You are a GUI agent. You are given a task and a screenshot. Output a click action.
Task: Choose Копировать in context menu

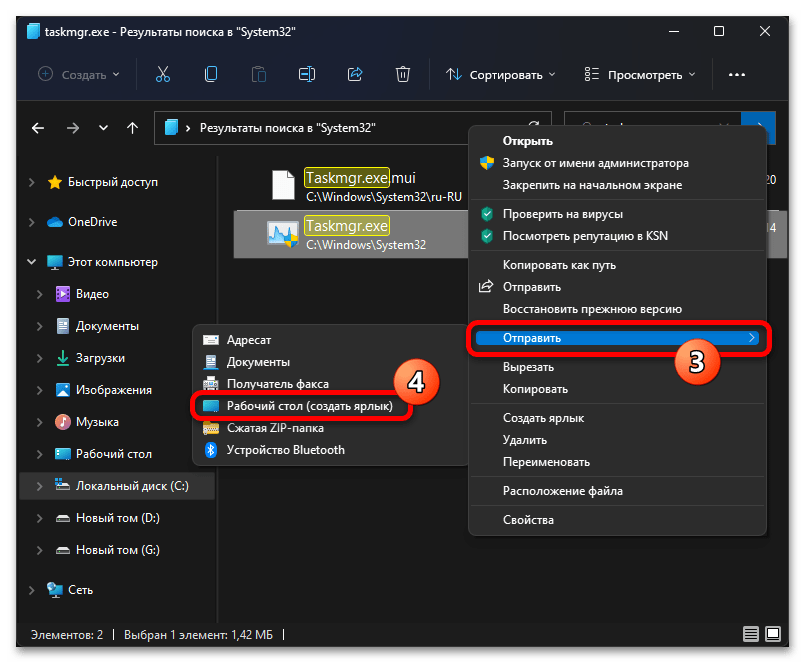pyautogui.click(x=618, y=389)
